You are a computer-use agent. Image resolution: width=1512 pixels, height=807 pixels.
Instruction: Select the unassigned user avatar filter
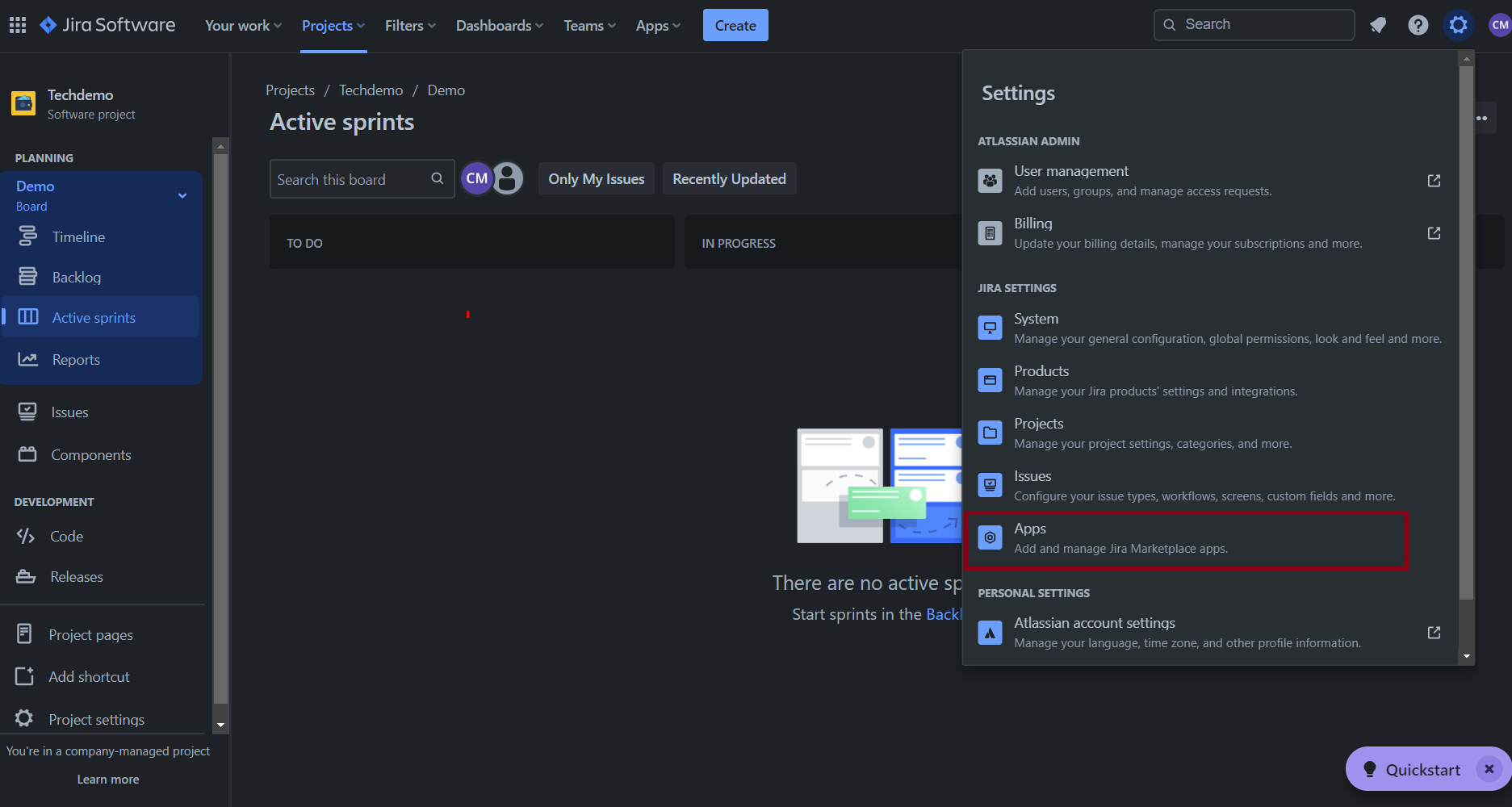[x=508, y=178]
